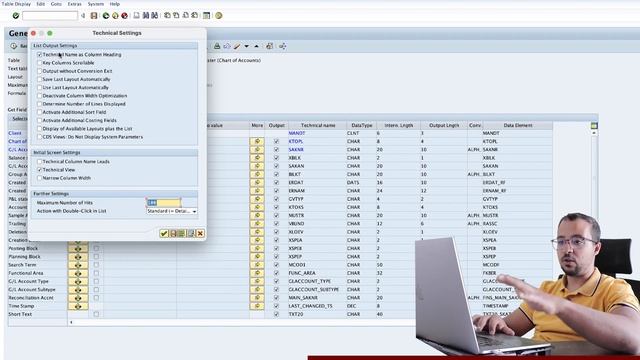Open the System menu
This screenshot has width=640, height=360.
coord(96,4)
